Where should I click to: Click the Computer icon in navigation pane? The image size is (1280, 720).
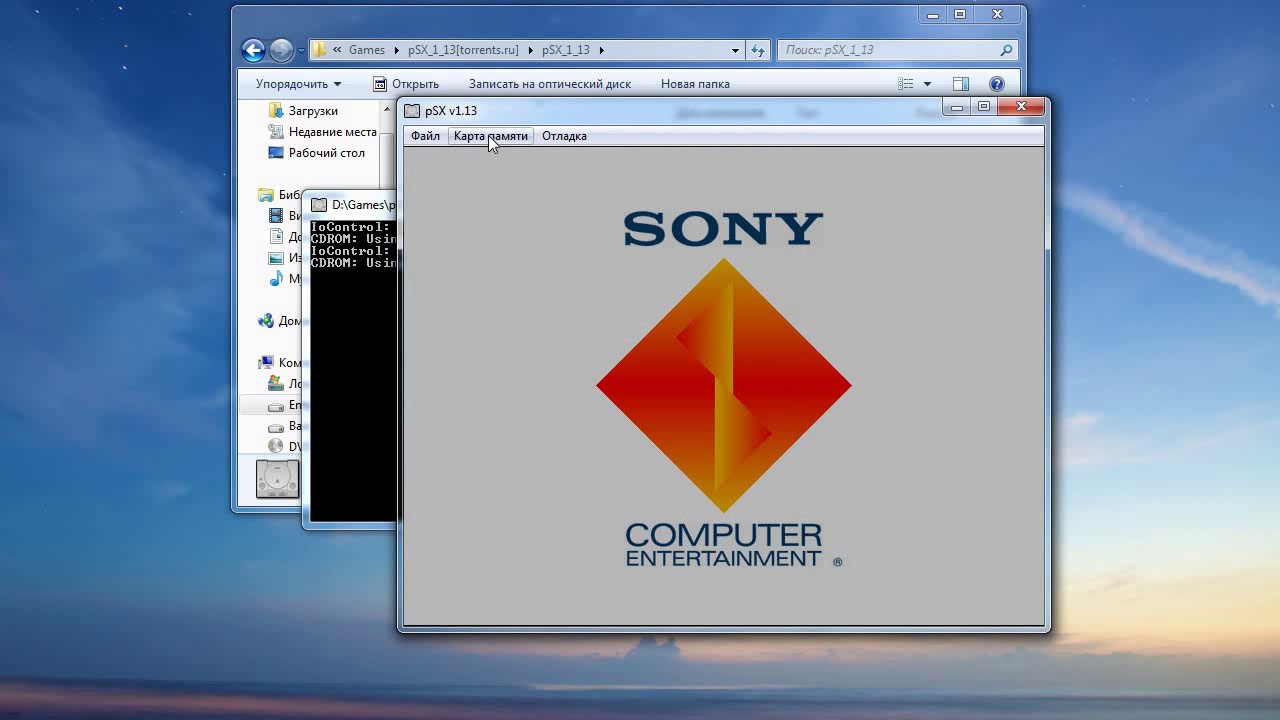coord(266,363)
